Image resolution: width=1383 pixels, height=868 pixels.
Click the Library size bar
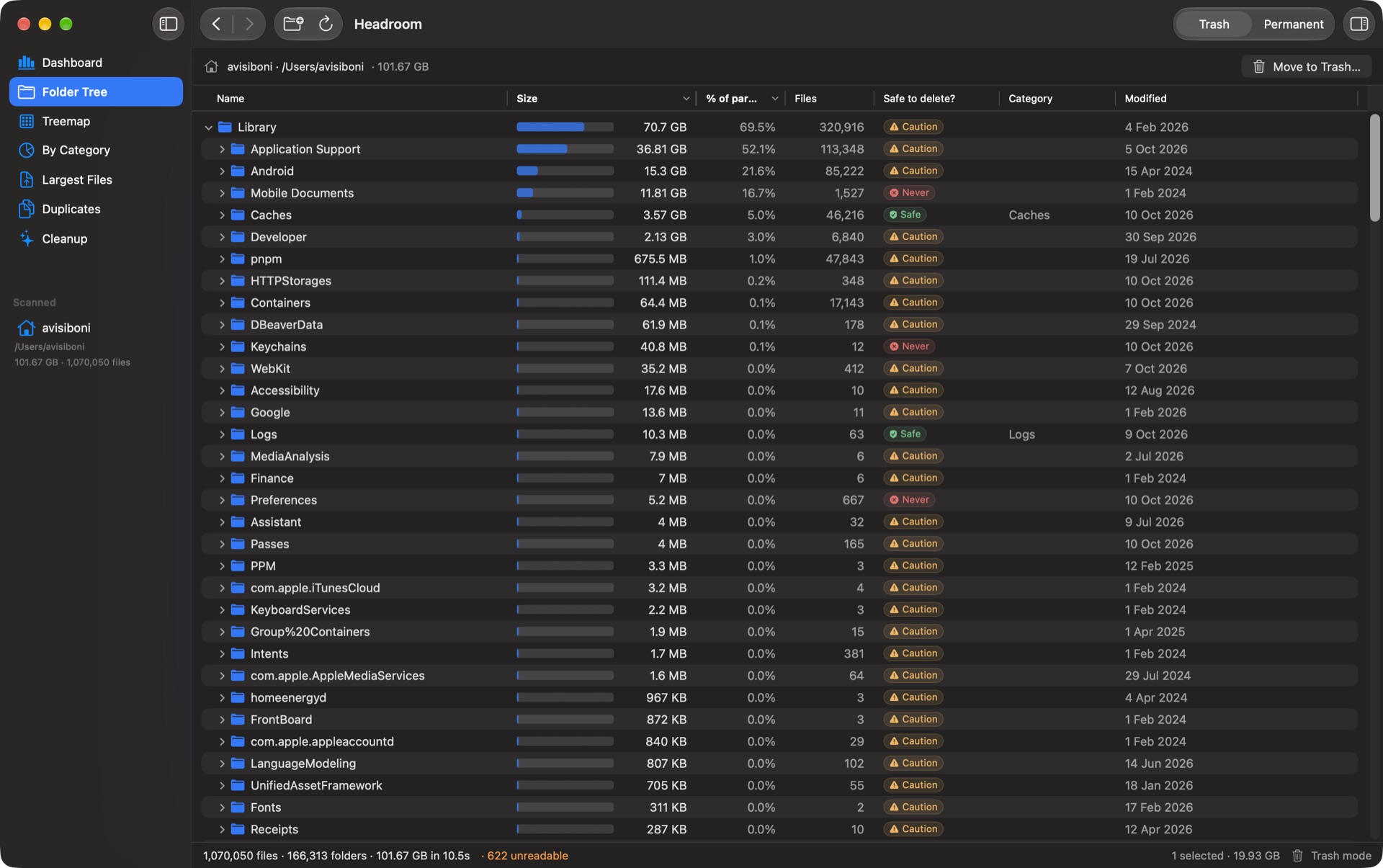565,127
